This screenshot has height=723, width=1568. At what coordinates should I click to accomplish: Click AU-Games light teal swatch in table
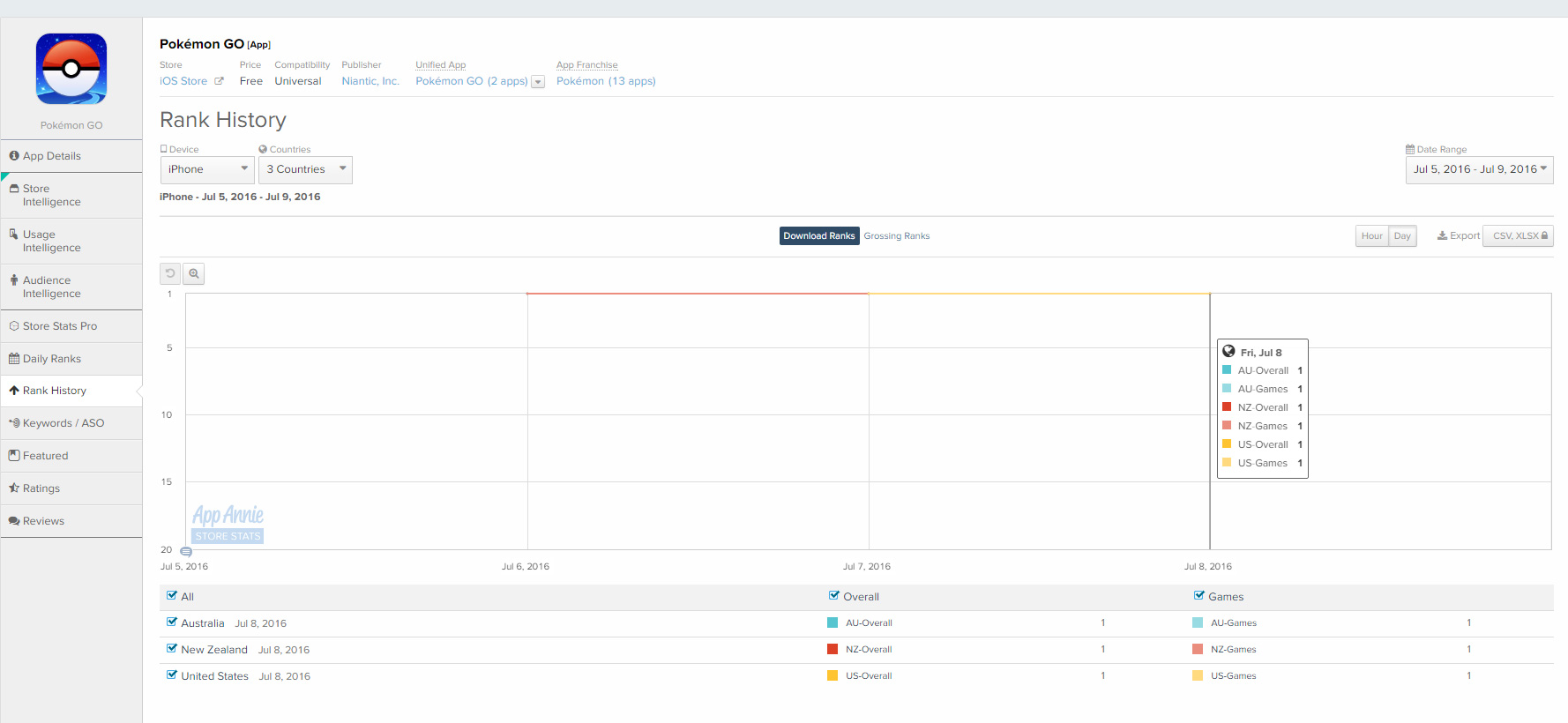pos(1198,622)
